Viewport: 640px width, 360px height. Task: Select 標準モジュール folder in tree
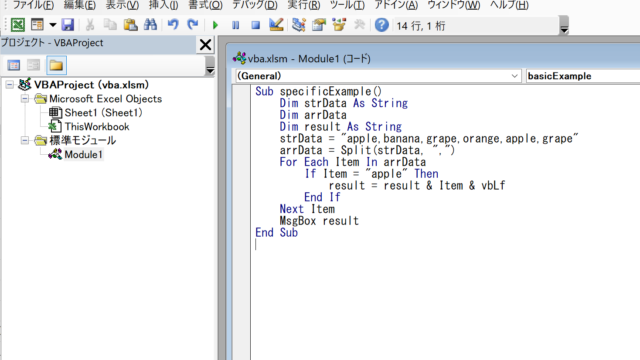coord(83,140)
